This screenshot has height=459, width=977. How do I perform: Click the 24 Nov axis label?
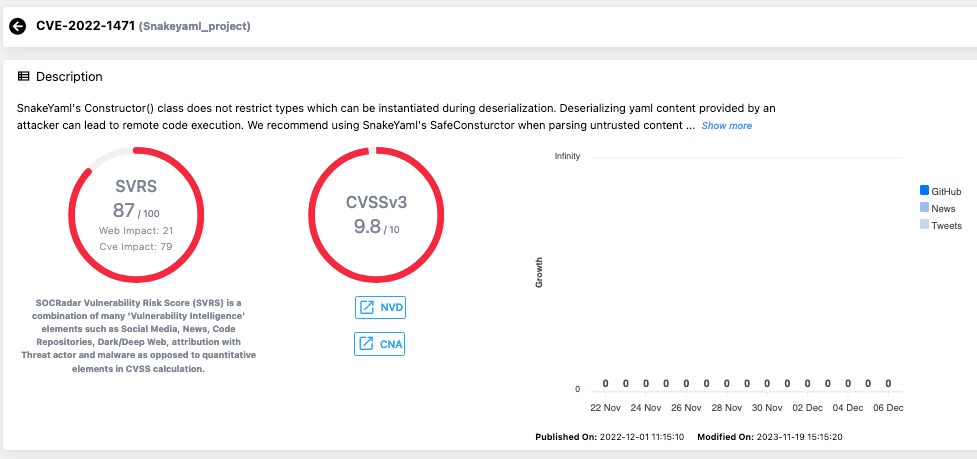coord(646,408)
